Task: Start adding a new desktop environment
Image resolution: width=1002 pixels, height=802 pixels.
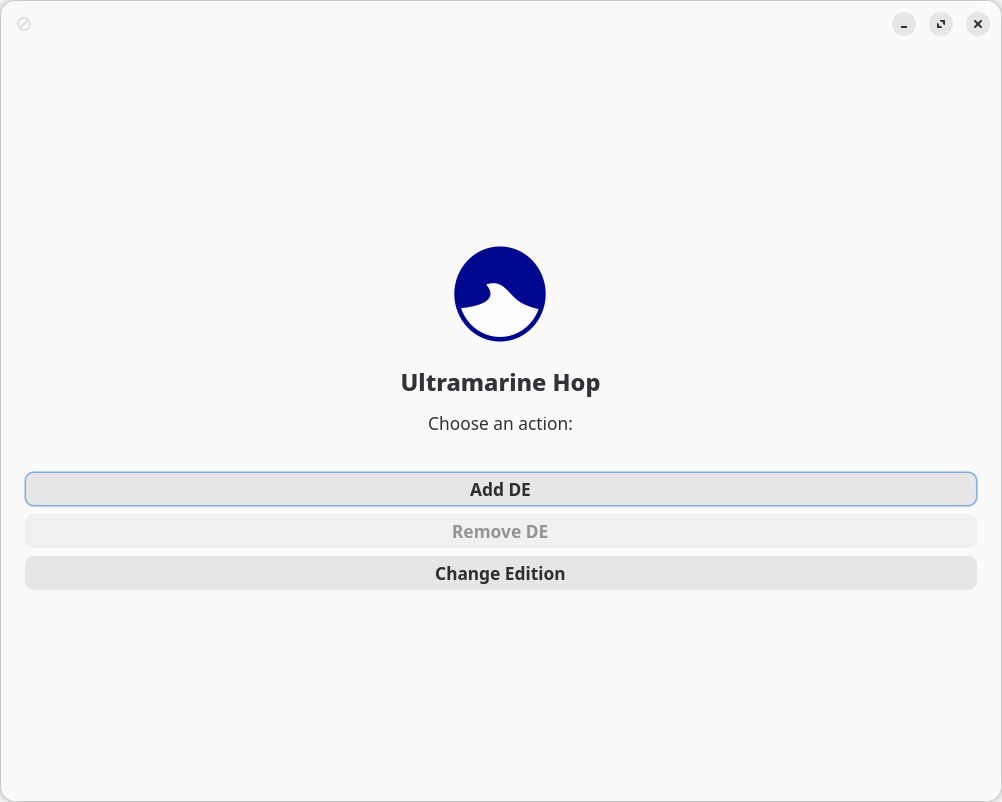Action: click(x=500, y=489)
